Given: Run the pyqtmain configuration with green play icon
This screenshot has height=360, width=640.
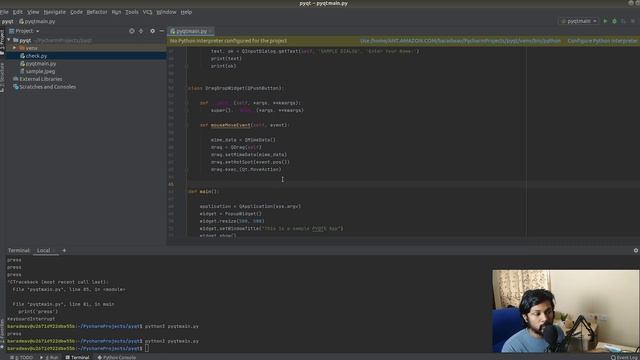Looking at the screenshot, I should (605, 21).
